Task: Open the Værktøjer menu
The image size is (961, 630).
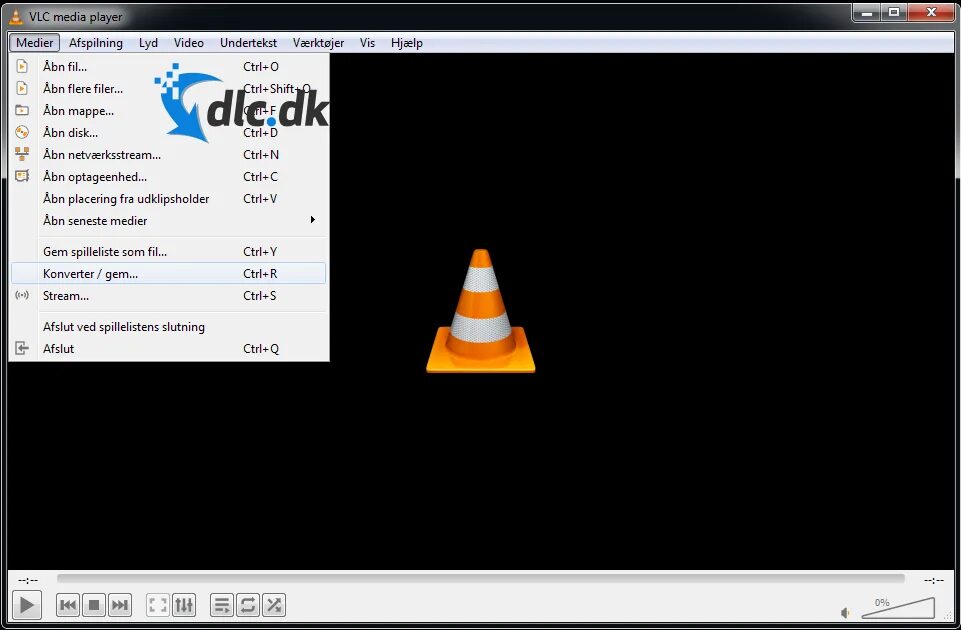Action: pos(318,43)
